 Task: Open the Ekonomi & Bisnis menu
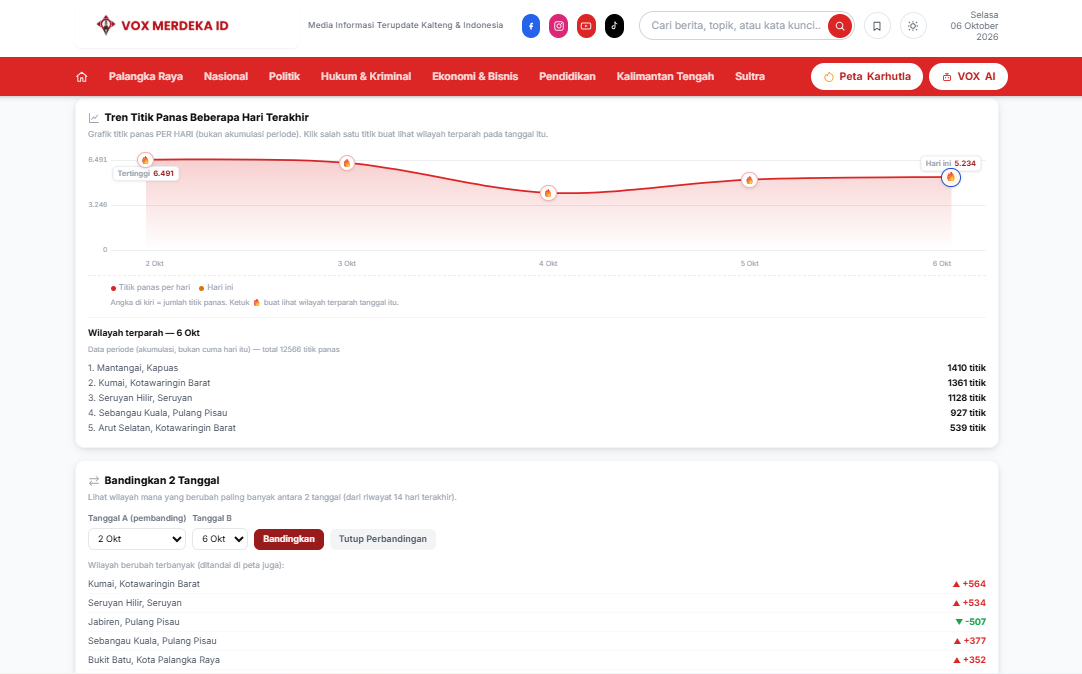tap(475, 77)
